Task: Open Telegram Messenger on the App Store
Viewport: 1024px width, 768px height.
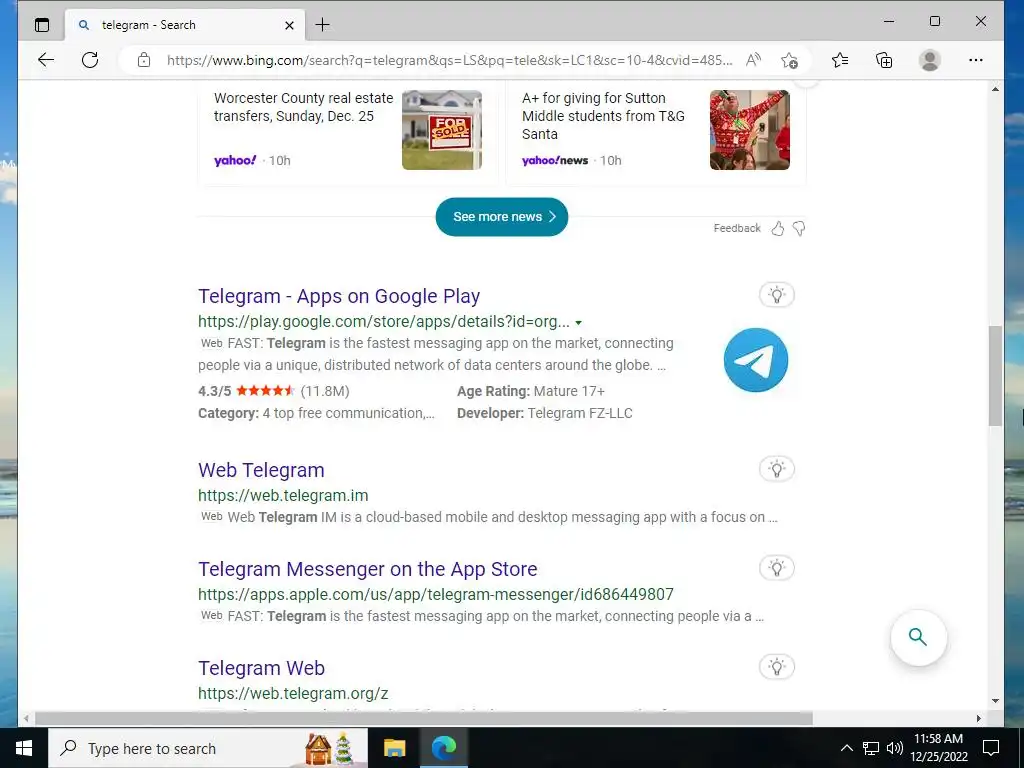Action: click(368, 569)
